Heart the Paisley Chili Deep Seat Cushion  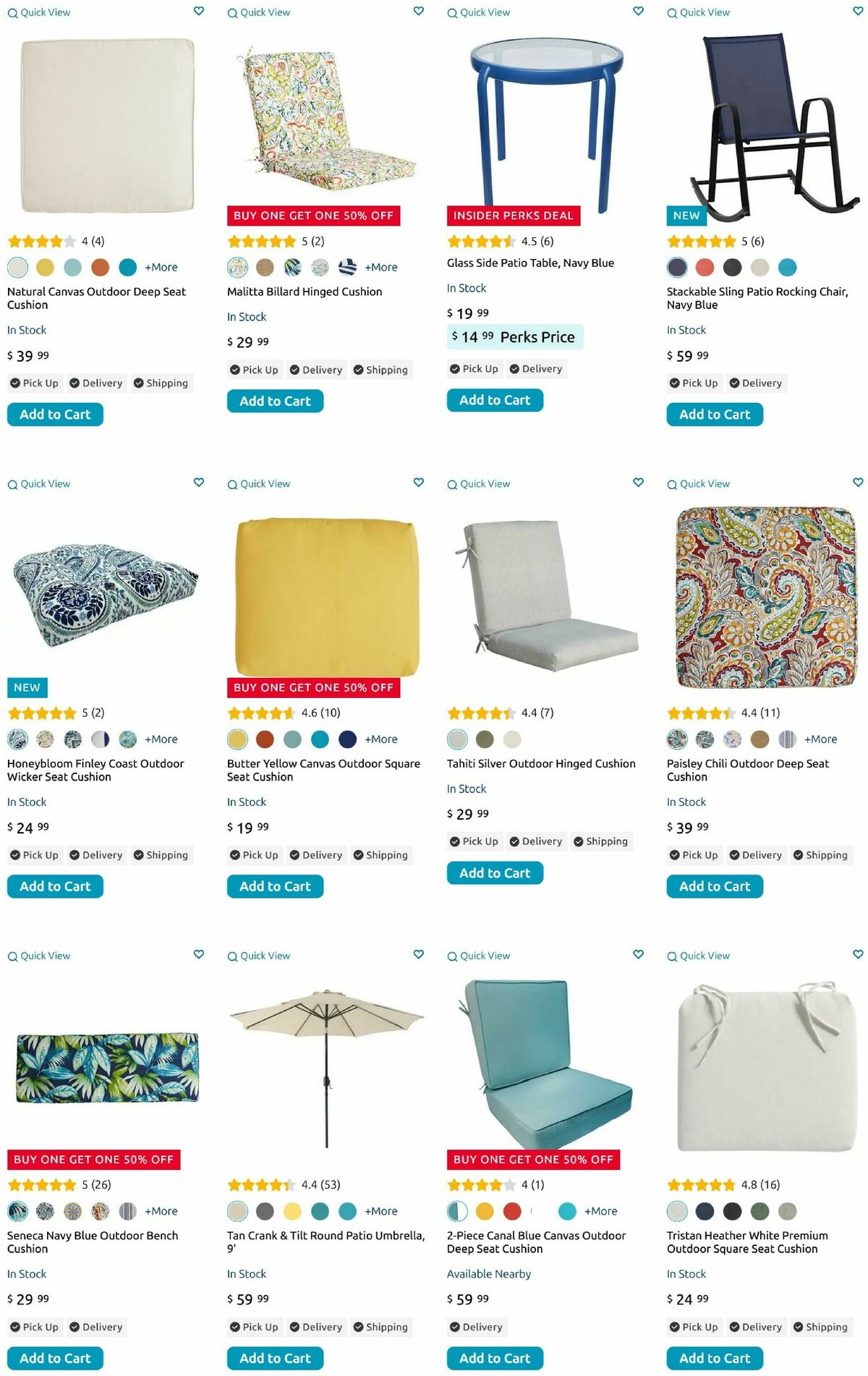click(858, 483)
